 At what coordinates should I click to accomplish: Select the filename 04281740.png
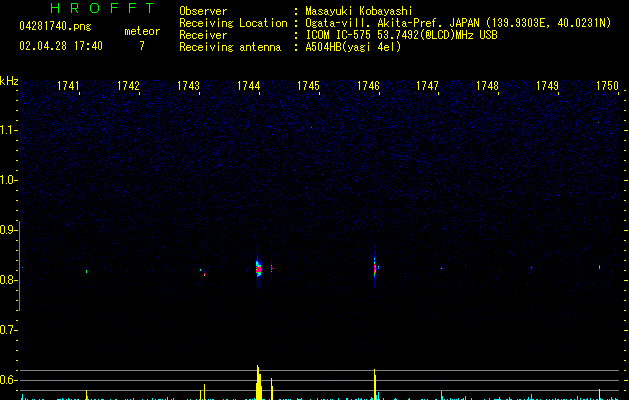55,26
